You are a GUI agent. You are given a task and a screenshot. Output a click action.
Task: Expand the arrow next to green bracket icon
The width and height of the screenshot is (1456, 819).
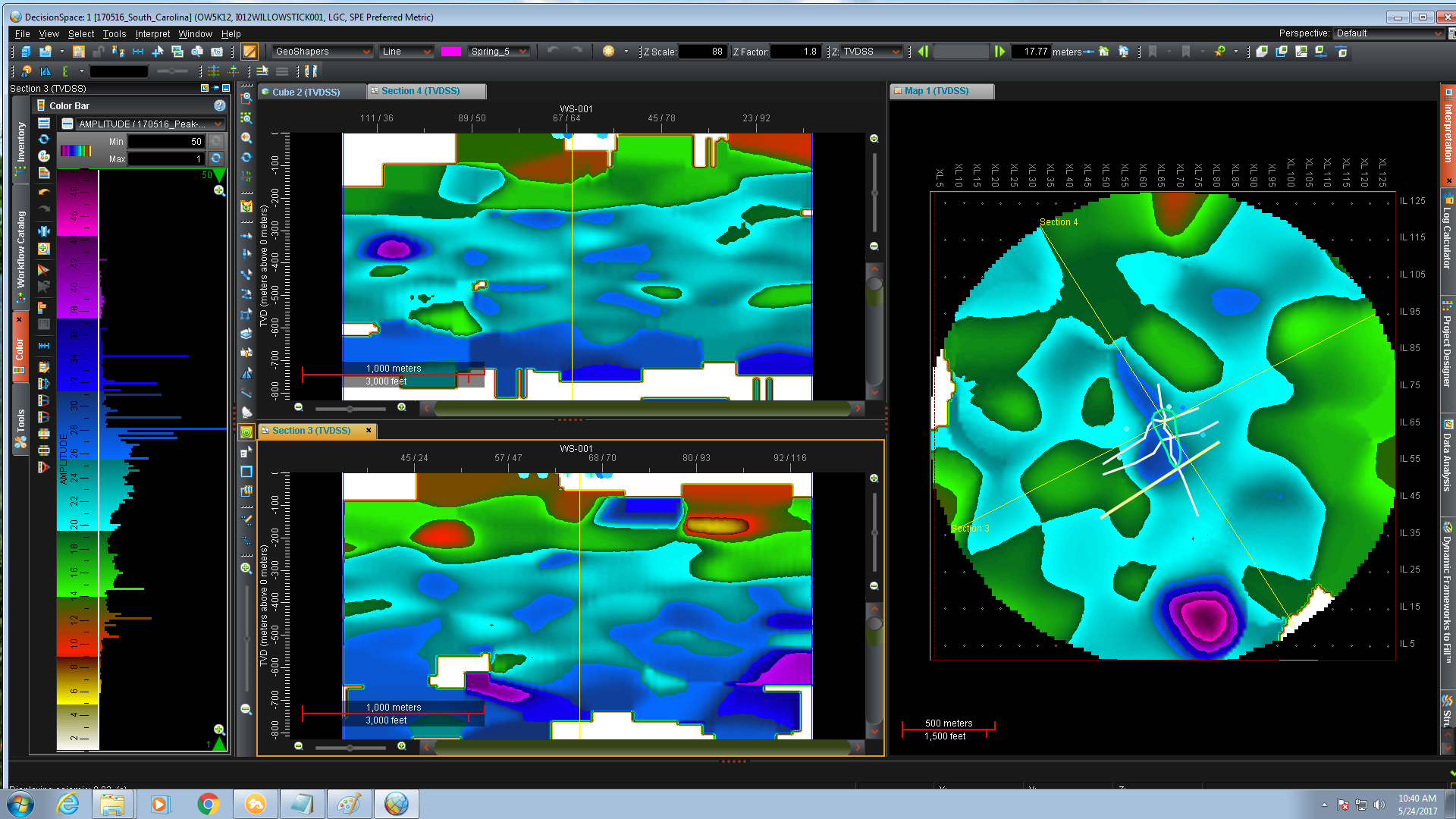(81, 71)
